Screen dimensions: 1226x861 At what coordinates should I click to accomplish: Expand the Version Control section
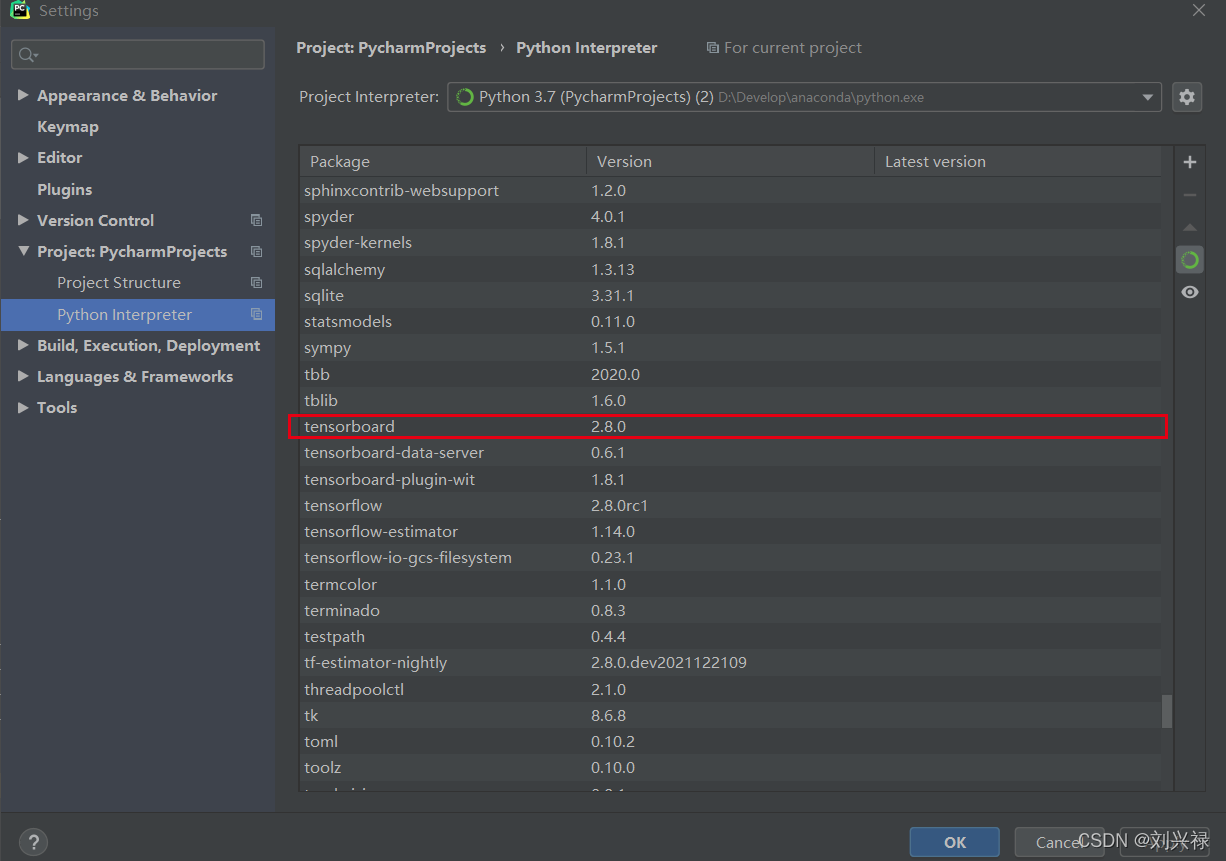23,220
